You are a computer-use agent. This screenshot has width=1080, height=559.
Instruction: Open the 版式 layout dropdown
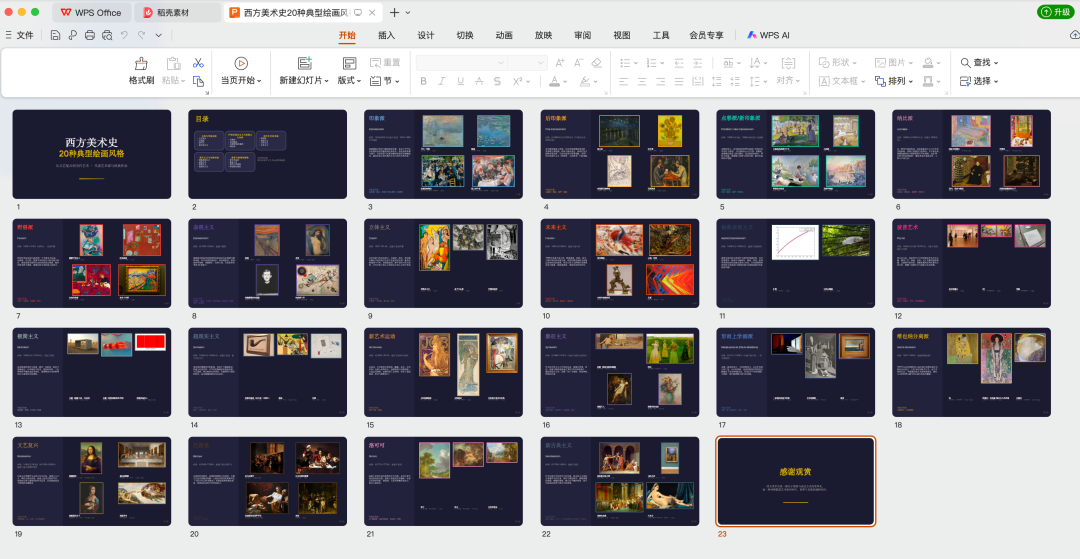[x=349, y=81]
